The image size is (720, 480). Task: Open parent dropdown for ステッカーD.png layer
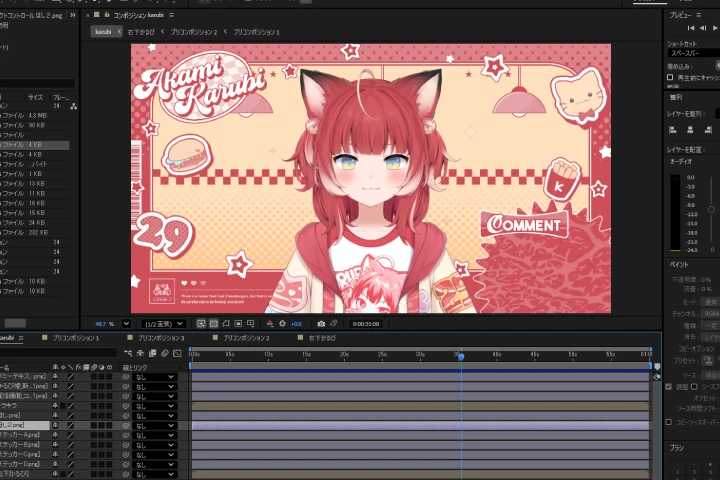click(x=155, y=464)
